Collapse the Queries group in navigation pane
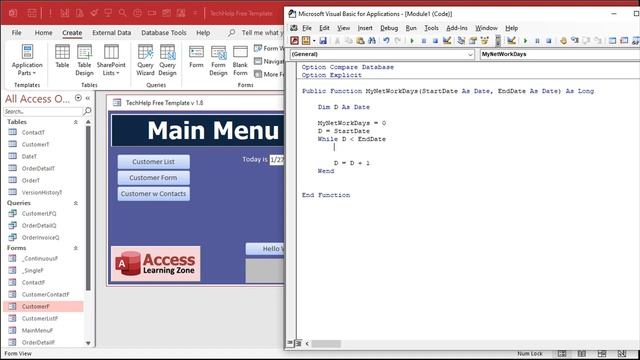 pos(76,203)
